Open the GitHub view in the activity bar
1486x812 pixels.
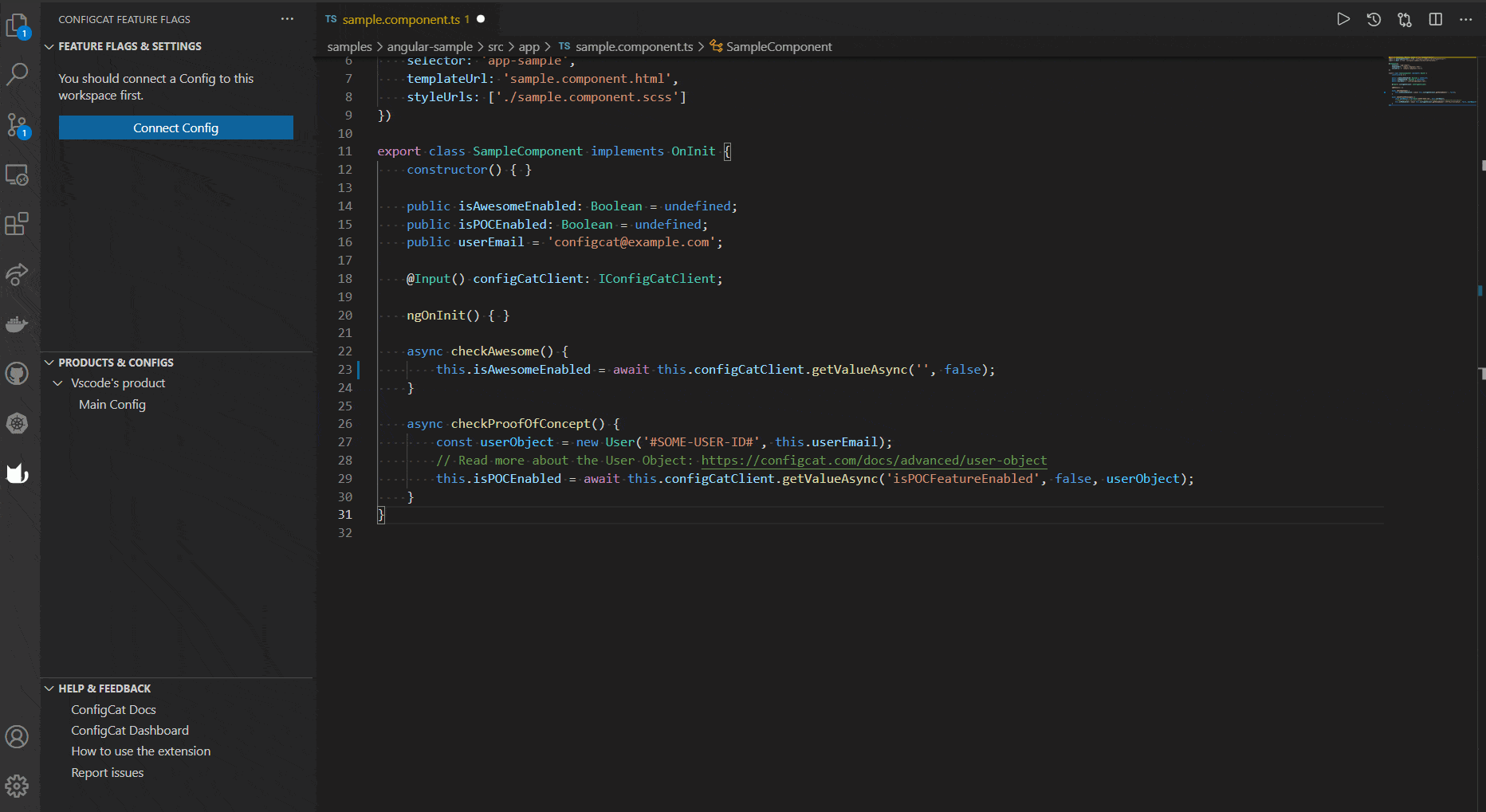point(18,373)
